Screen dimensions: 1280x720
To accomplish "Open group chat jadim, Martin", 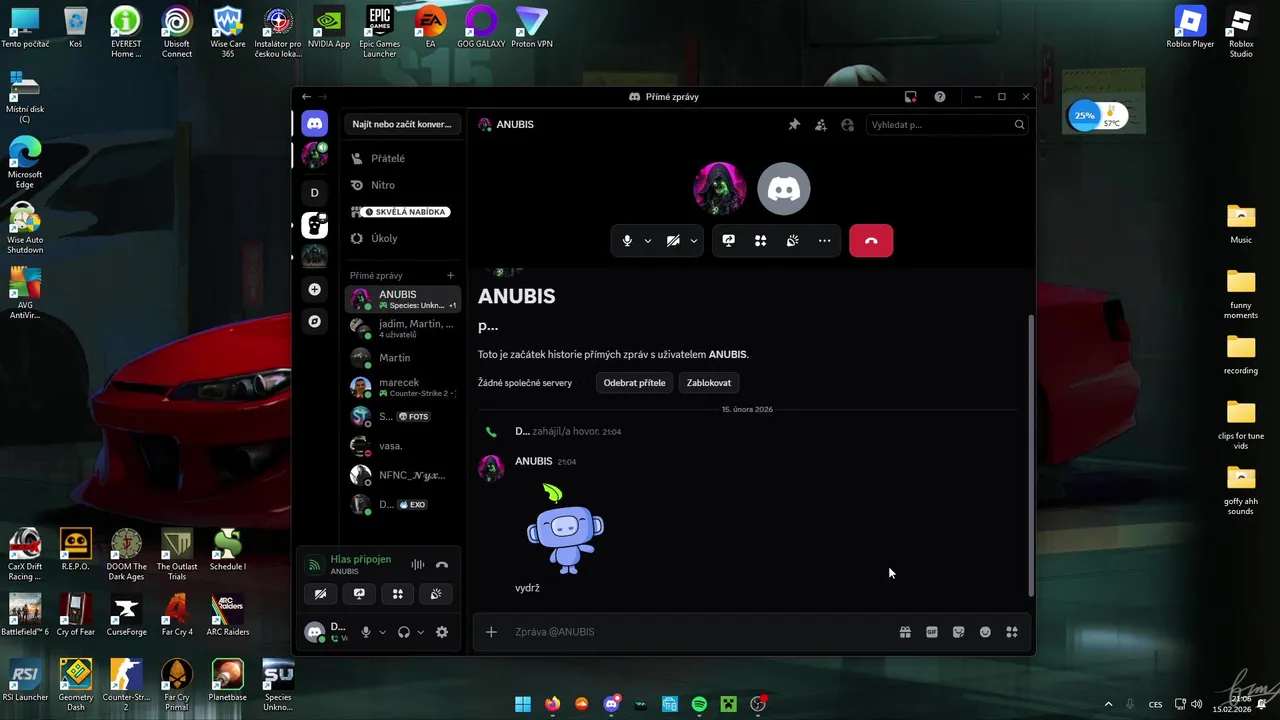I will point(403,328).
